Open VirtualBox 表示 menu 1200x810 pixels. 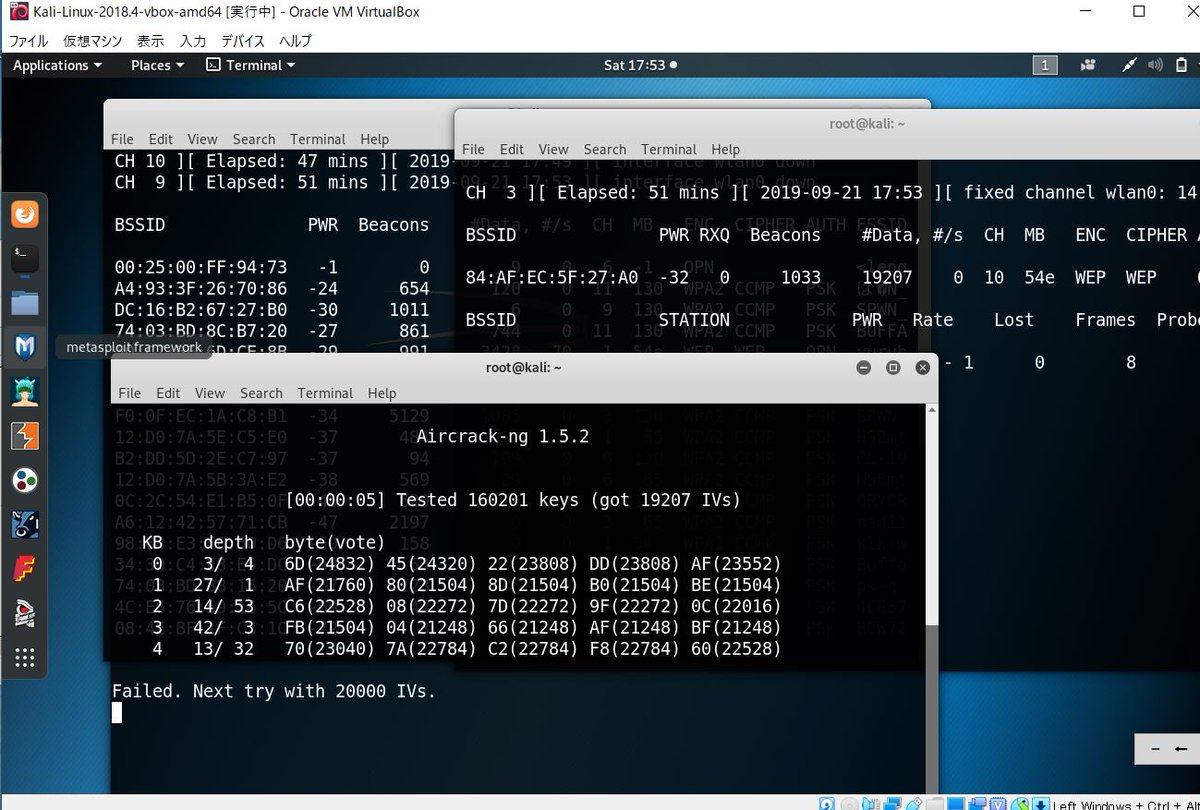pos(150,41)
